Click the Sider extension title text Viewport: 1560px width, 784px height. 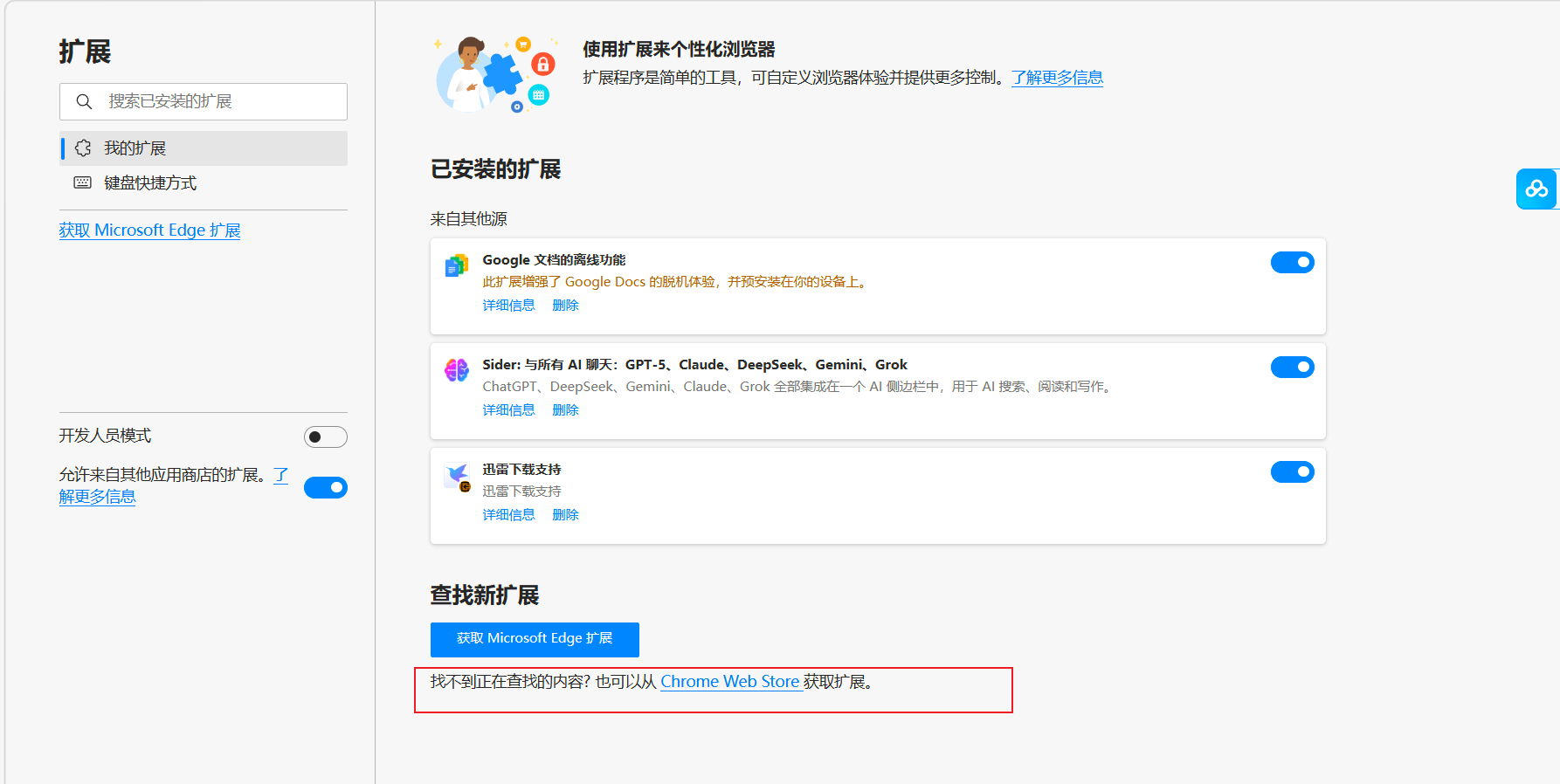tap(694, 365)
